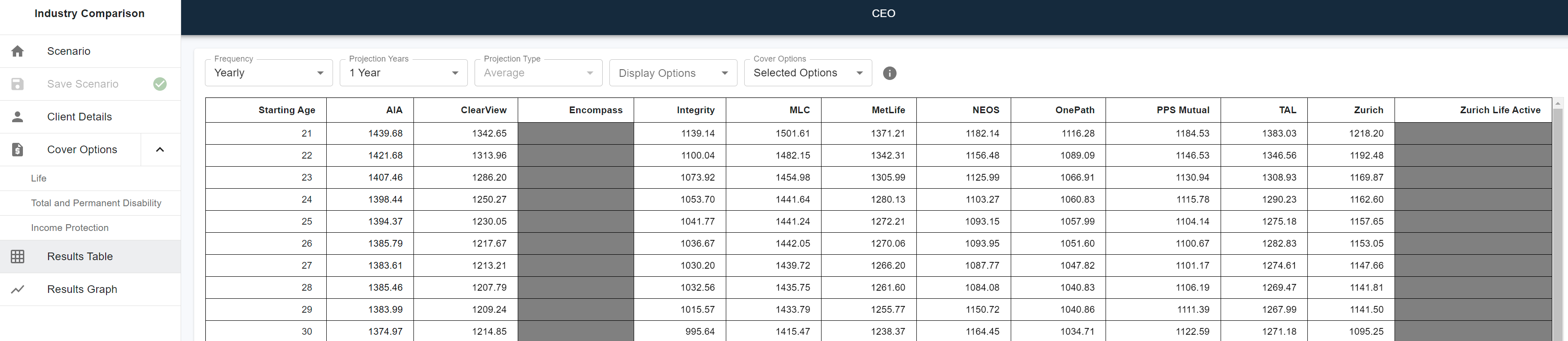Click the floppy disk Save Scenario icon
Viewport: 1568px width, 341px height.
pyautogui.click(x=18, y=84)
